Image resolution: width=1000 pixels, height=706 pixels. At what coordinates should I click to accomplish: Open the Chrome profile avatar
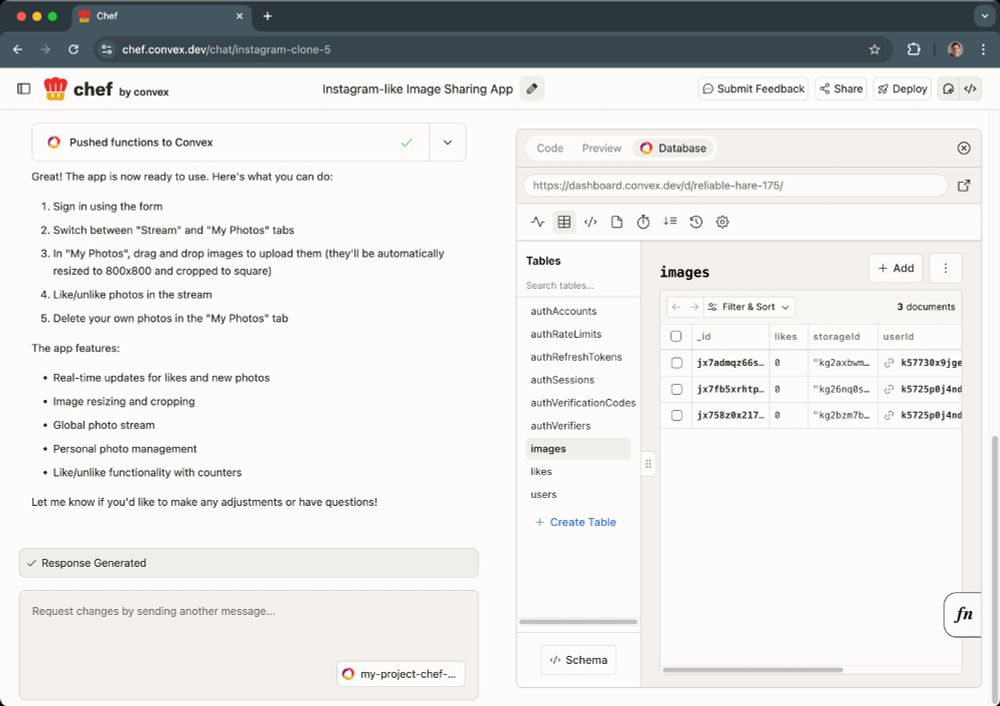point(955,50)
